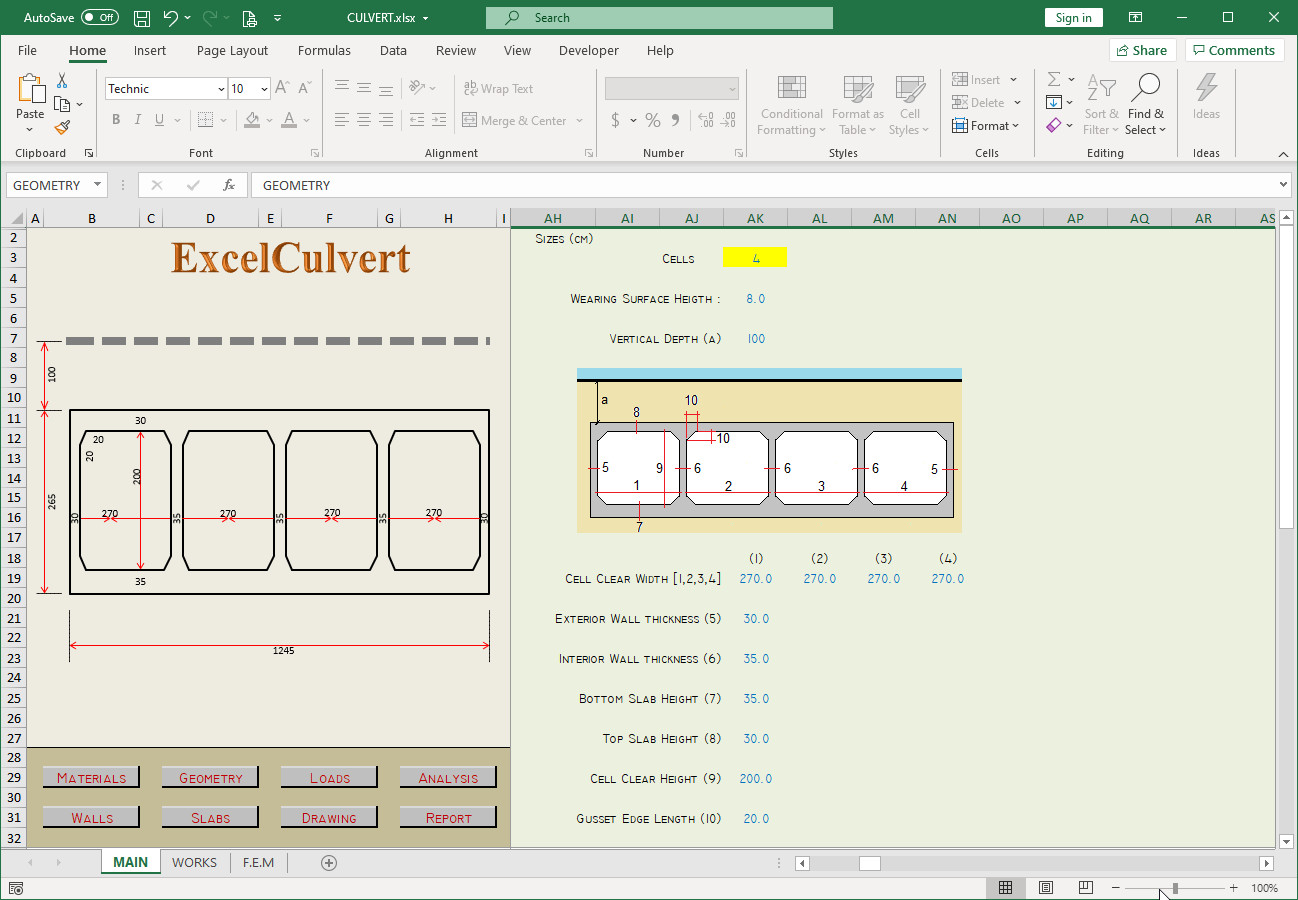Apply Percent Style formatting

coord(652,119)
